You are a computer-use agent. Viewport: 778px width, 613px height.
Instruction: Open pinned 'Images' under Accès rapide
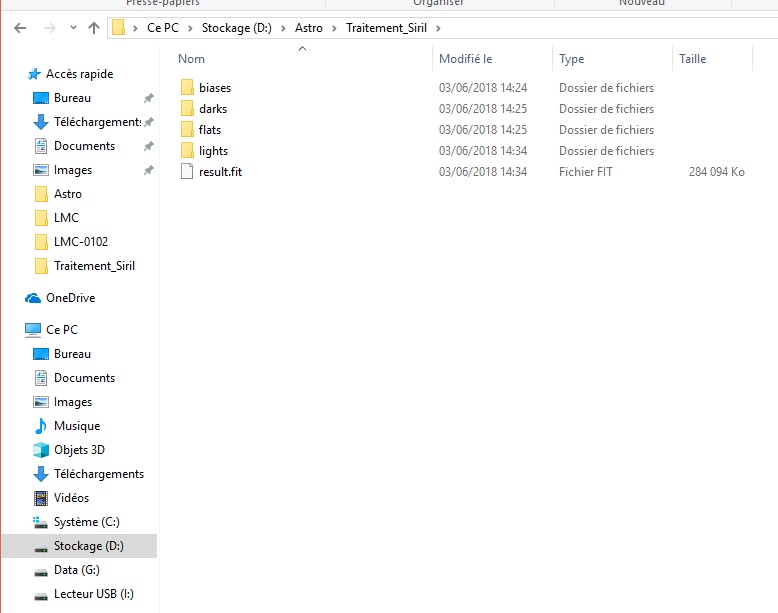coord(73,170)
